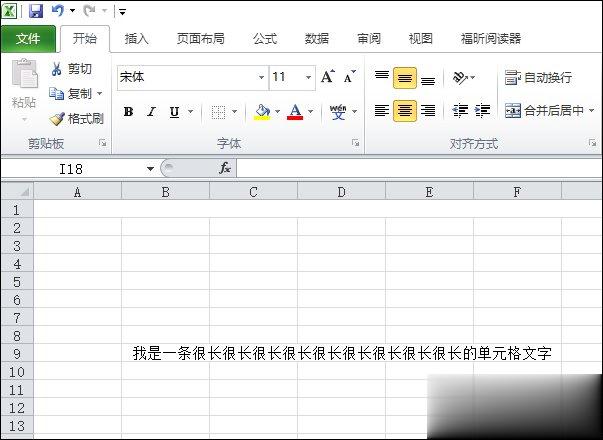Toggle italic formatting
The width and height of the screenshot is (603, 440).
click(152, 112)
